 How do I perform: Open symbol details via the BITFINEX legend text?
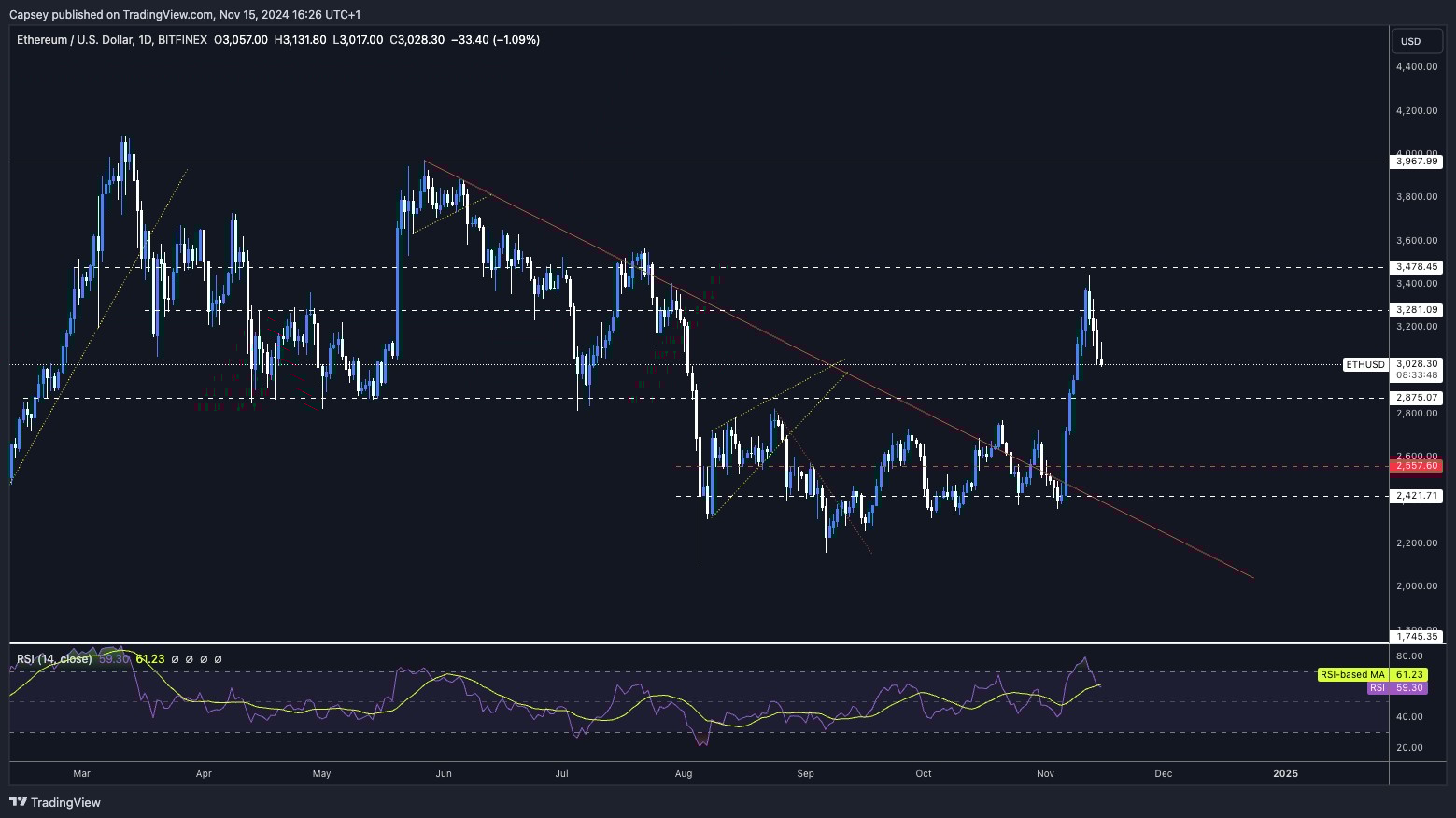[180, 40]
